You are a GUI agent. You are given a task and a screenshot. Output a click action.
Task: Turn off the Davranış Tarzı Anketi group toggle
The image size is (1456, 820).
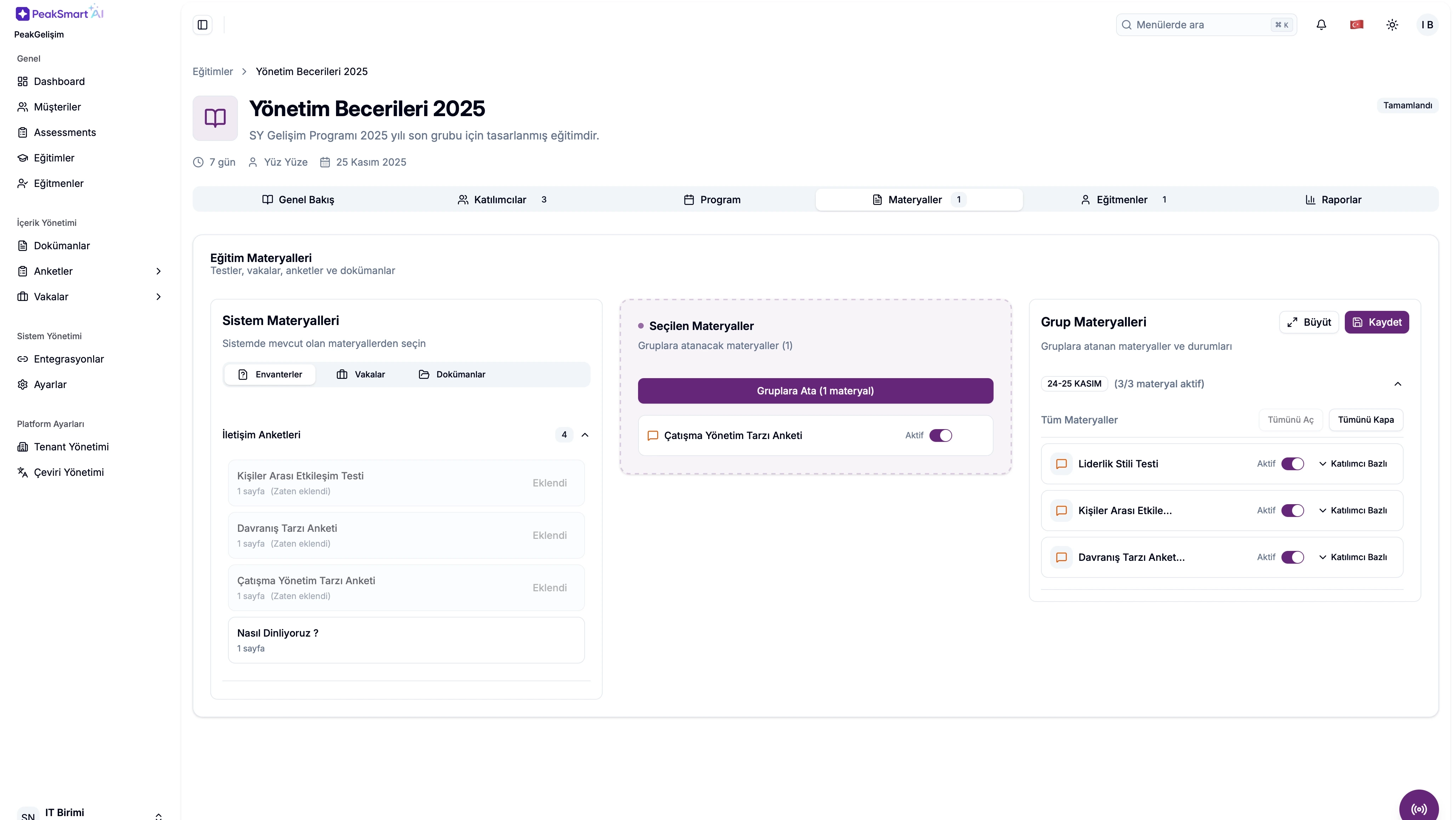[1292, 557]
